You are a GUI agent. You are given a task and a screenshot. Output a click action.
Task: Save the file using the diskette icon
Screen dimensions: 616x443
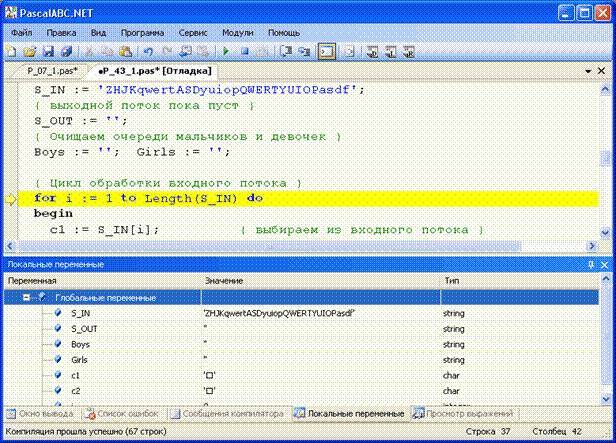(x=48, y=52)
